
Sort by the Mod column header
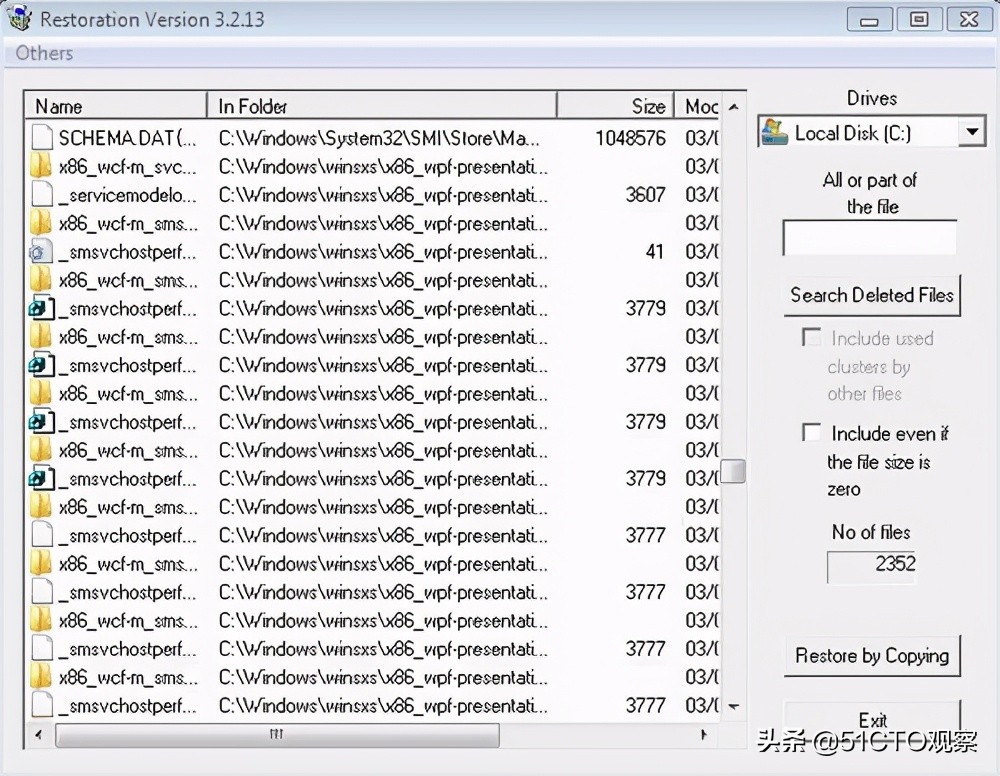coord(698,106)
